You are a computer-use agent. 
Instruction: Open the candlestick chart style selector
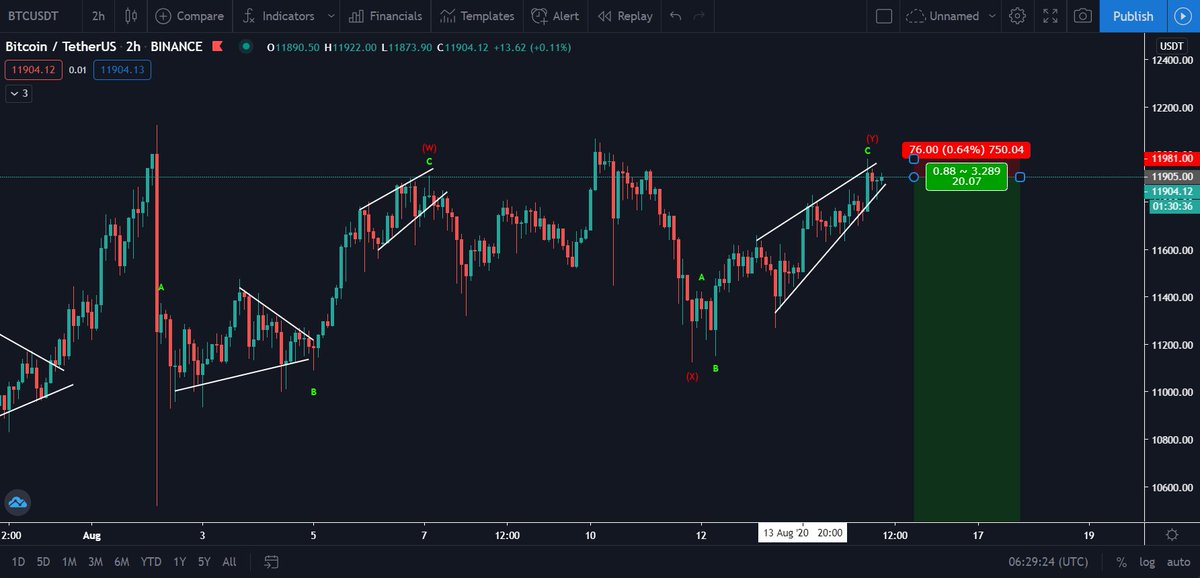(131, 16)
